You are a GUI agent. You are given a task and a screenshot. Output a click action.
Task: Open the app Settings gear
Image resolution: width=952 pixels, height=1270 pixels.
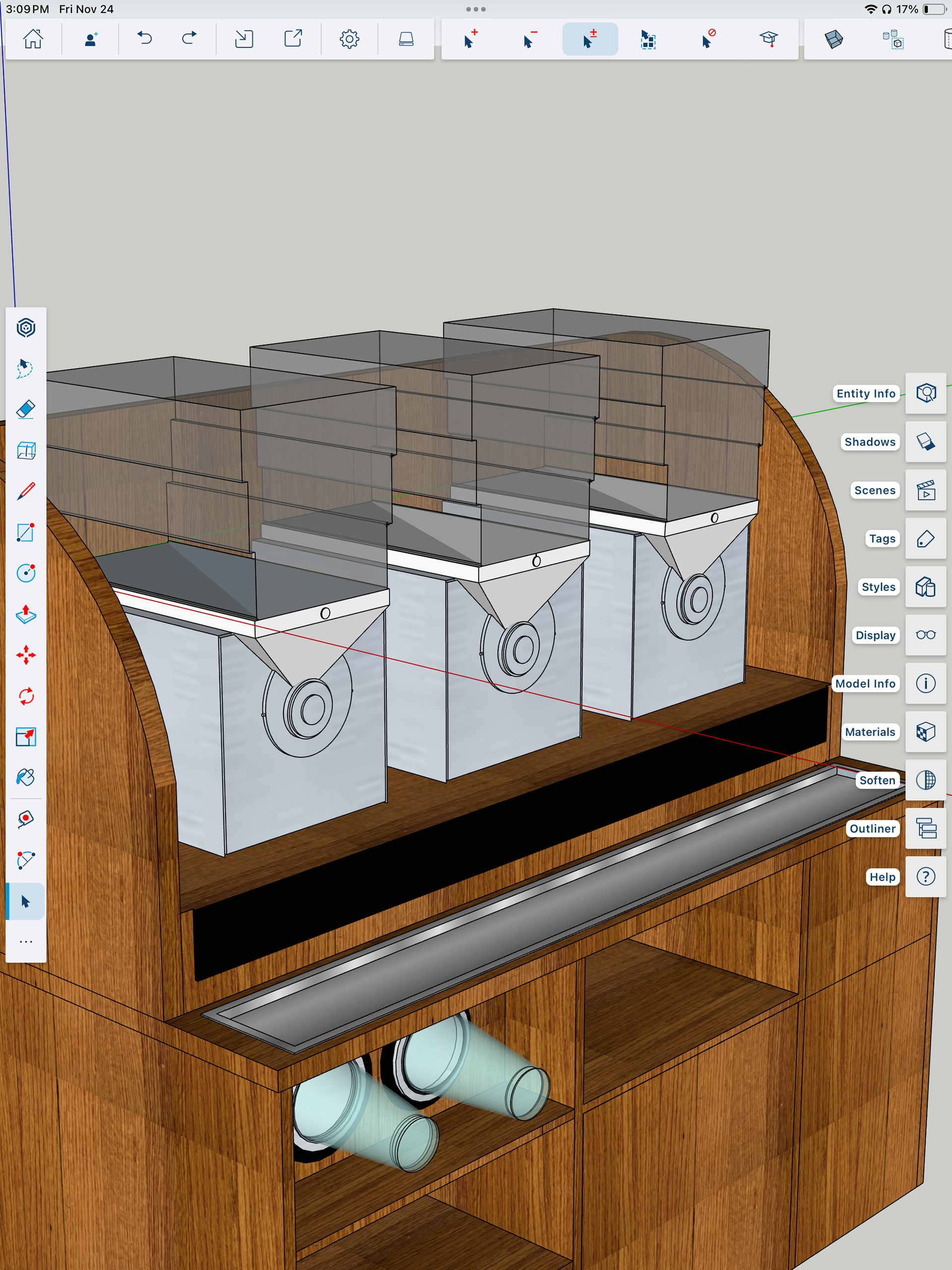349,39
